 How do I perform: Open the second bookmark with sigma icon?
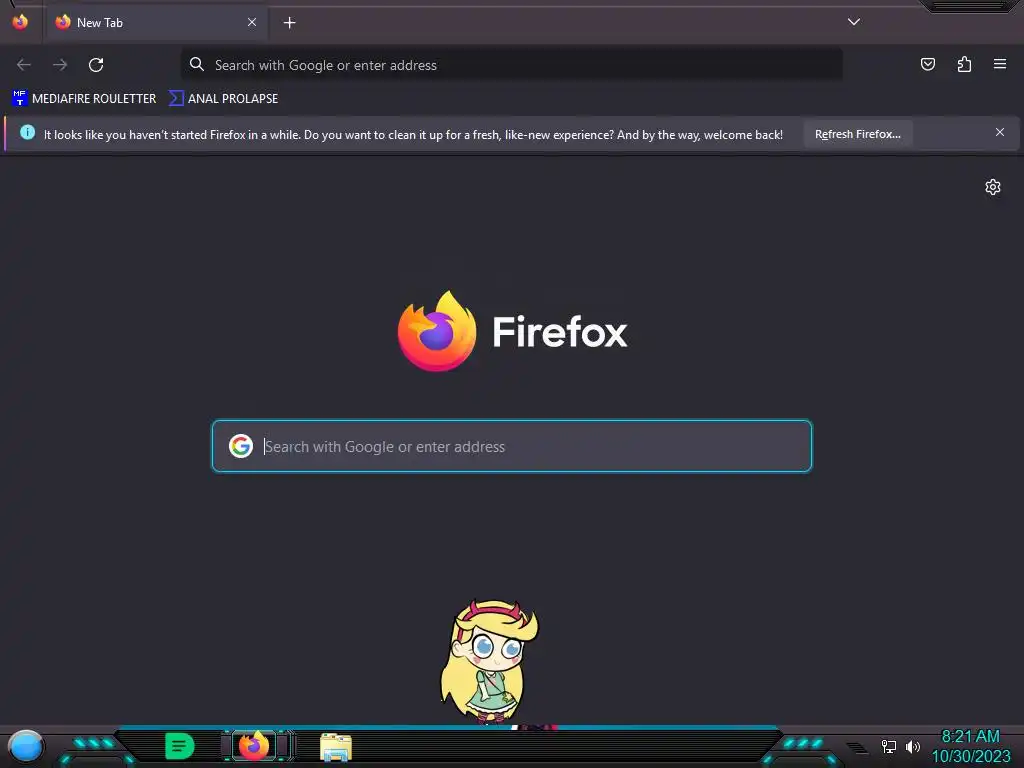pos(223,99)
